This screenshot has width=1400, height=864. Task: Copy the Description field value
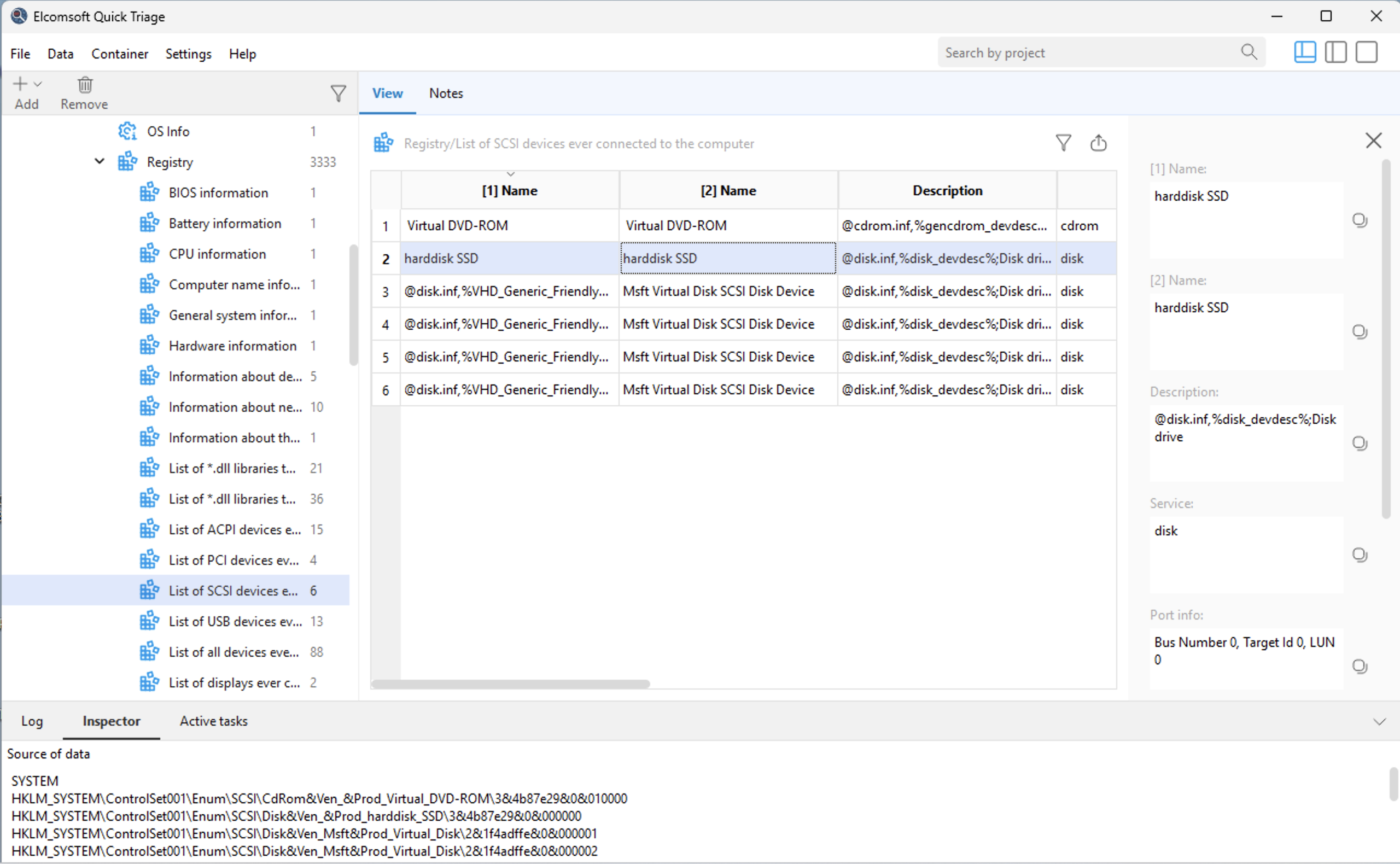click(1359, 443)
